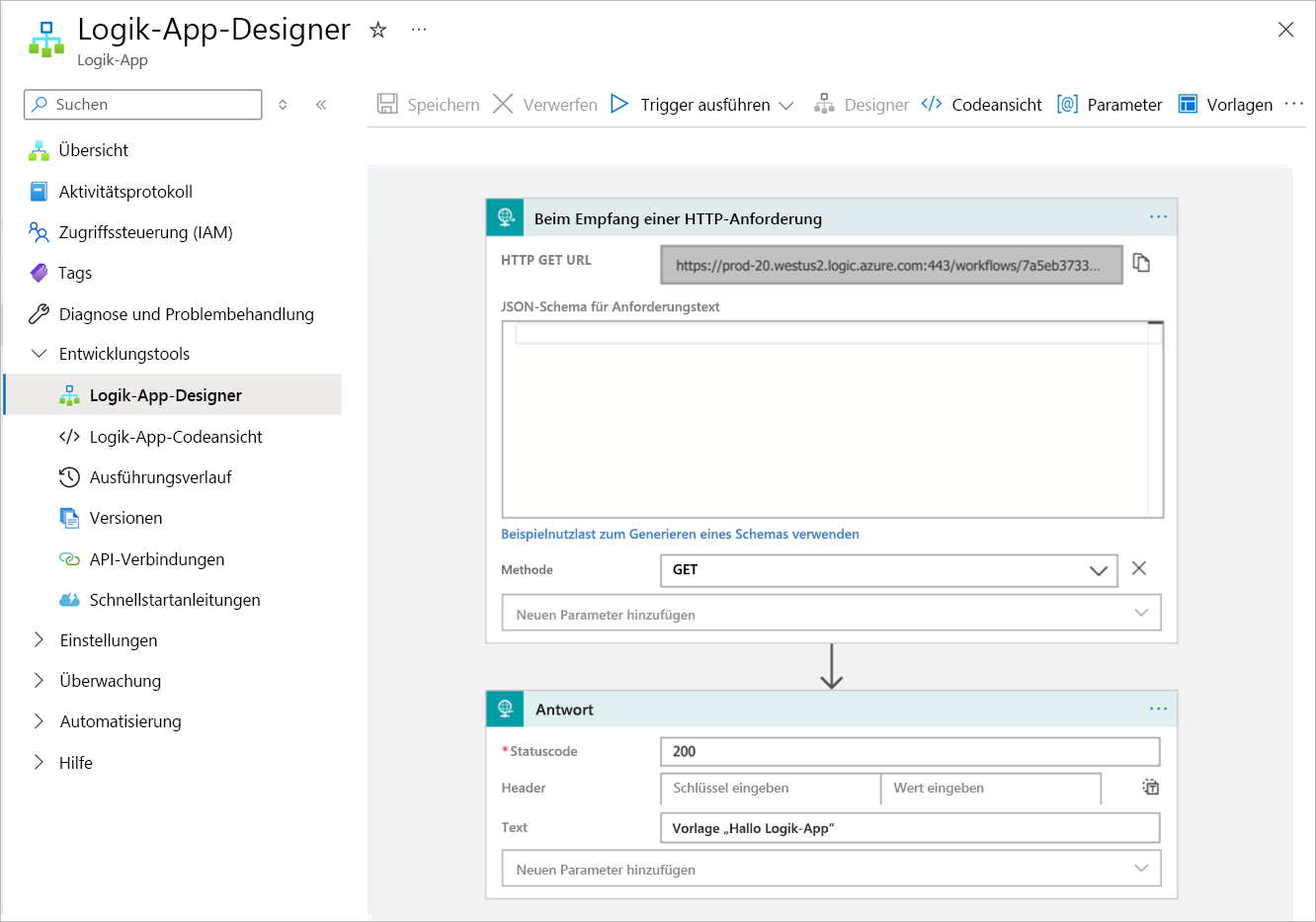
Task: Select Logik-App-Designer in sidebar
Action: (173, 395)
